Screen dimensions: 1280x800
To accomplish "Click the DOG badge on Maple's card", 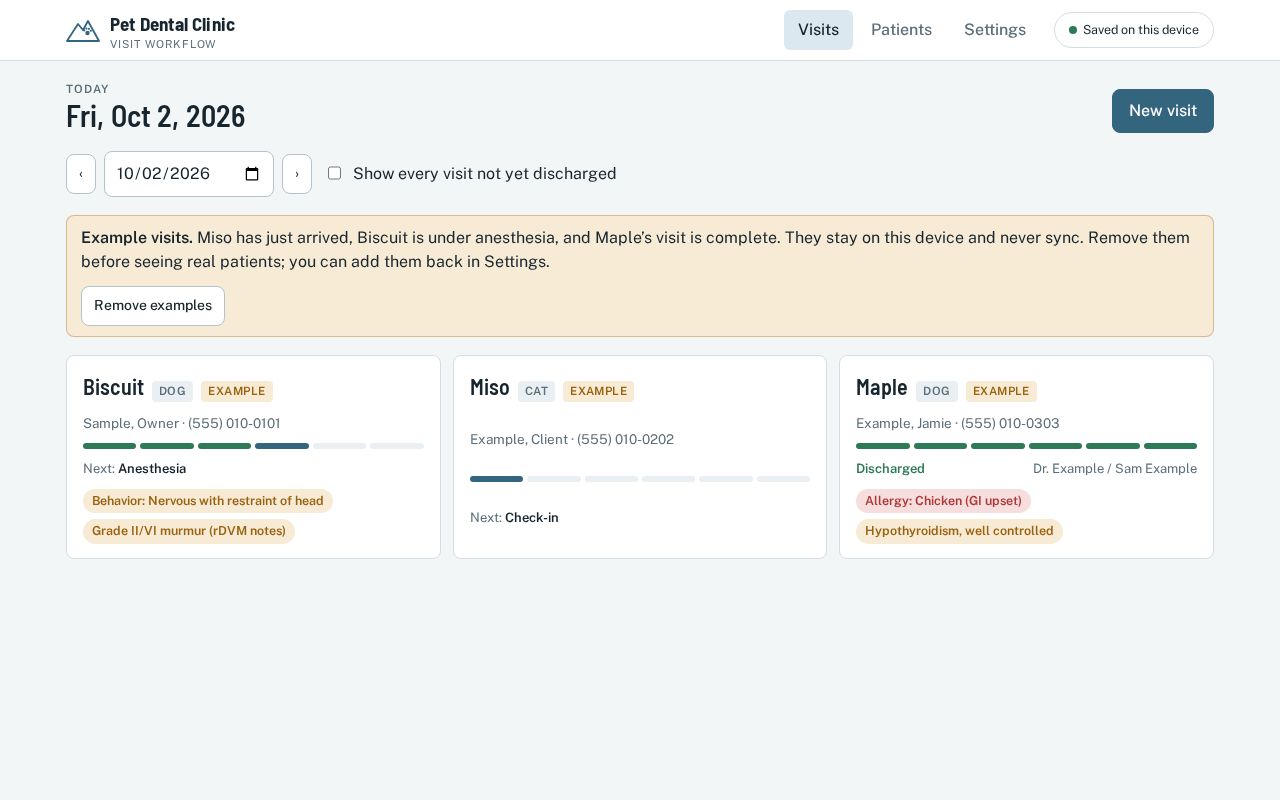I will [x=937, y=391].
